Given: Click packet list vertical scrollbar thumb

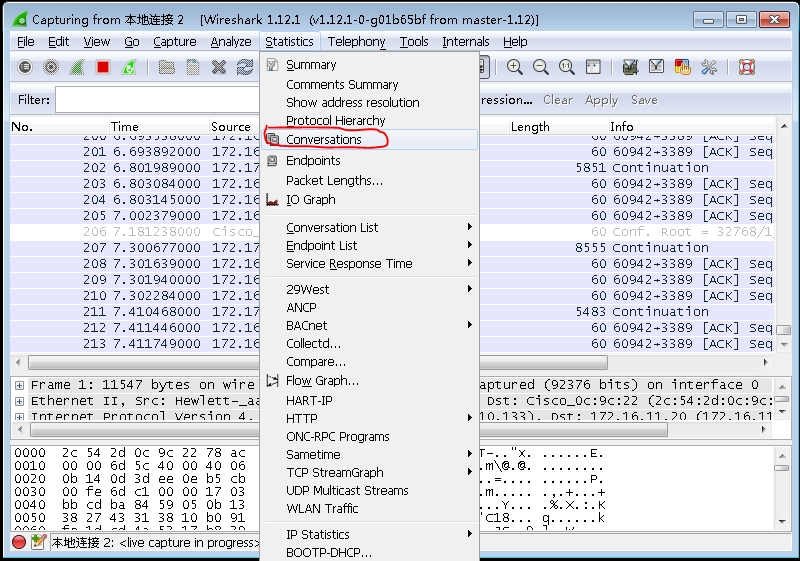Looking at the screenshot, I should coord(783,330).
